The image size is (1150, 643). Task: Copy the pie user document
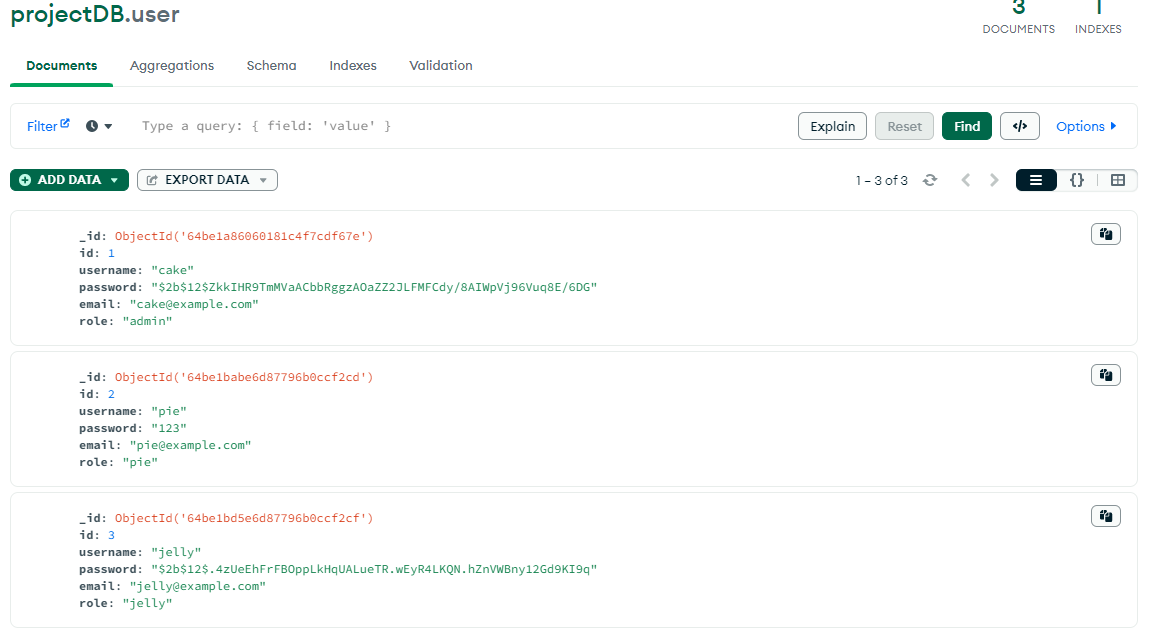pos(1106,375)
